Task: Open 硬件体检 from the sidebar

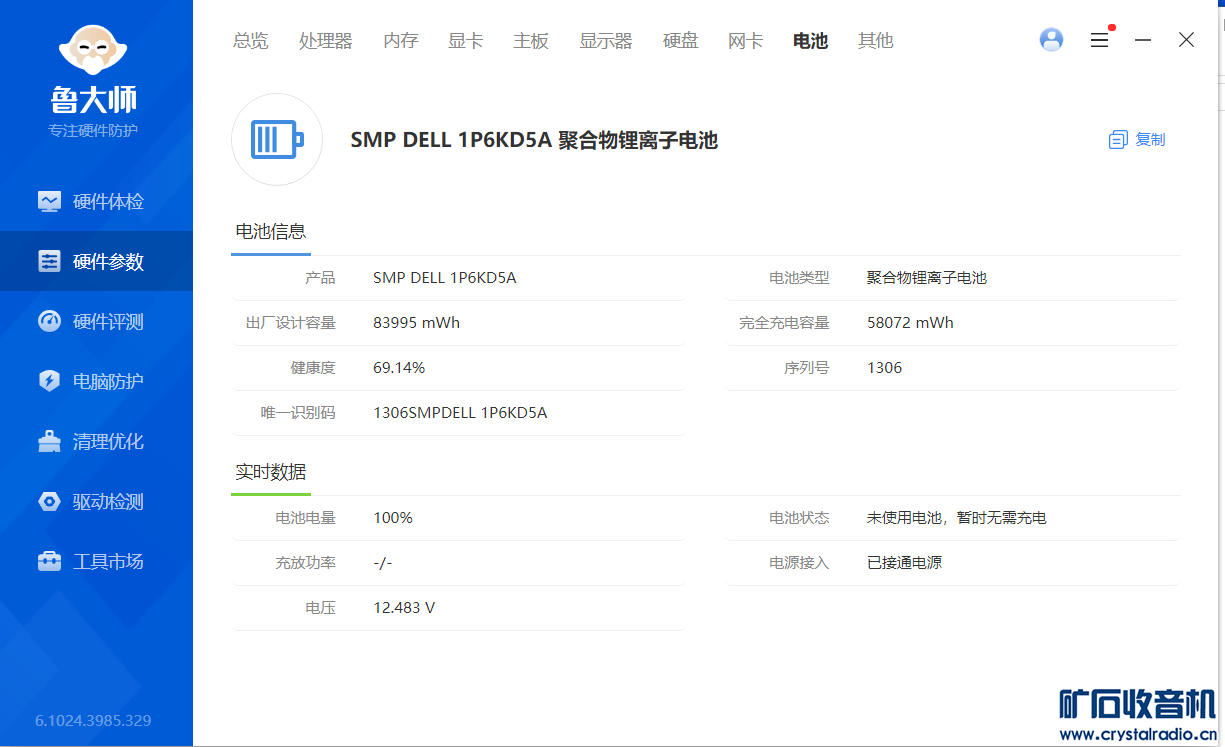Action: (x=108, y=201)
